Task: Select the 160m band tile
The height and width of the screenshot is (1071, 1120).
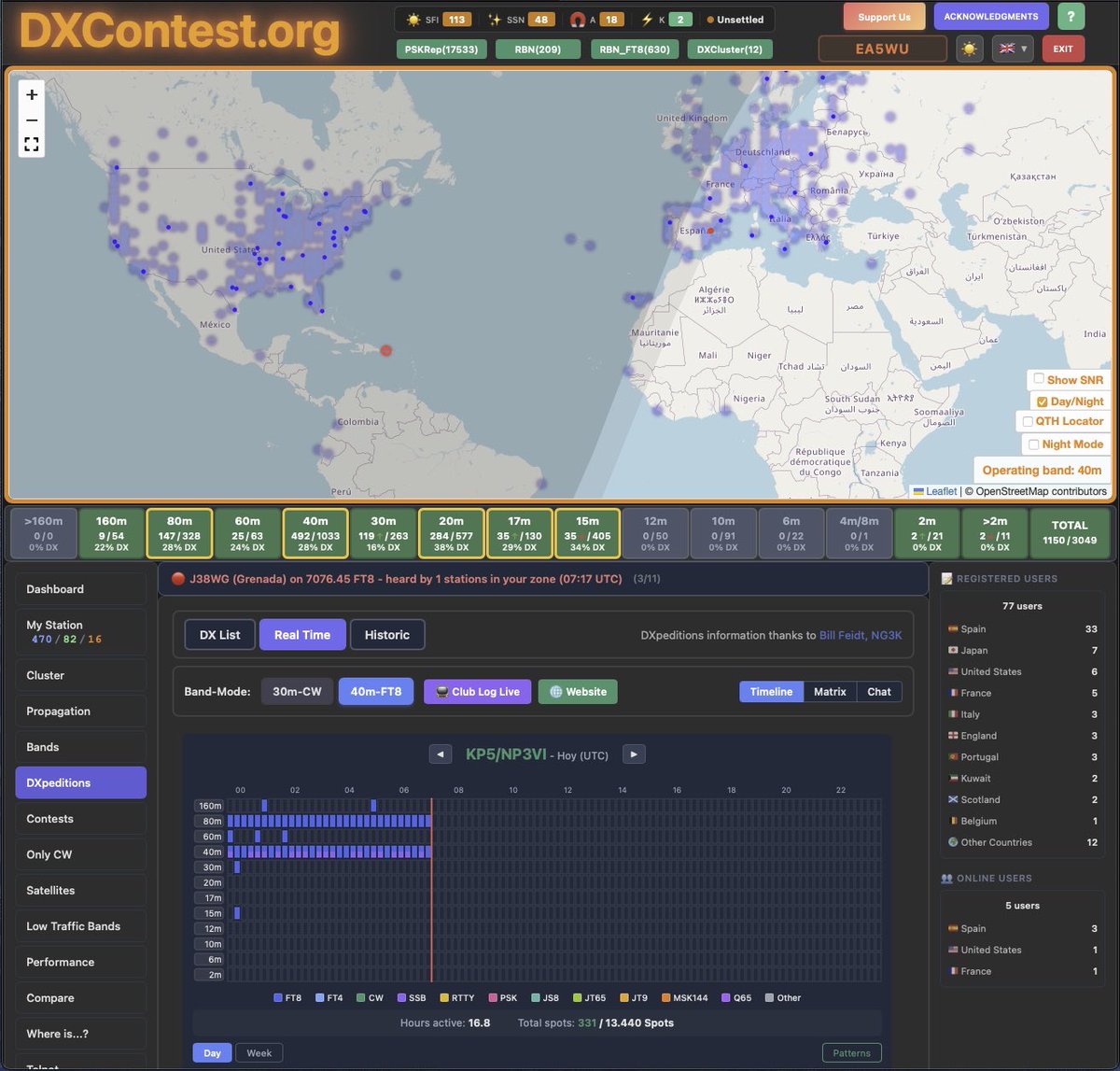Action: click(x=111, y=534)
